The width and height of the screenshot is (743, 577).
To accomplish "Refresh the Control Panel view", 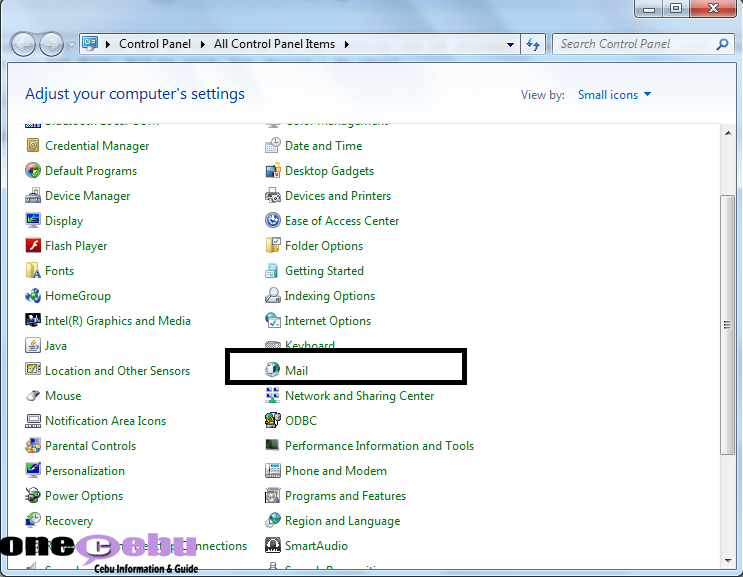I will [533, 45].
